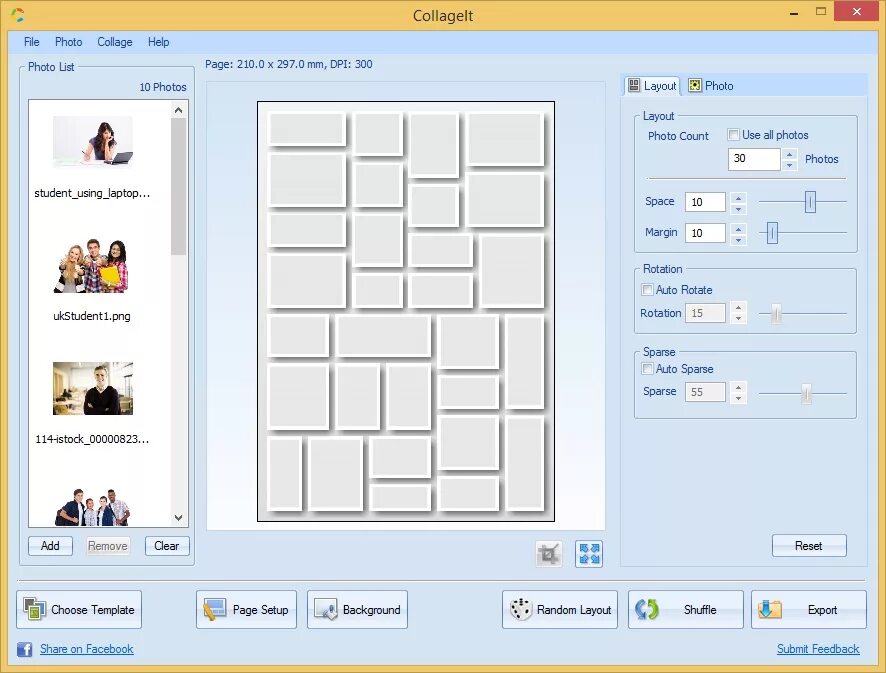Click the Remove button in Photo List
This screenshot has height=673, width=886.
108,546
